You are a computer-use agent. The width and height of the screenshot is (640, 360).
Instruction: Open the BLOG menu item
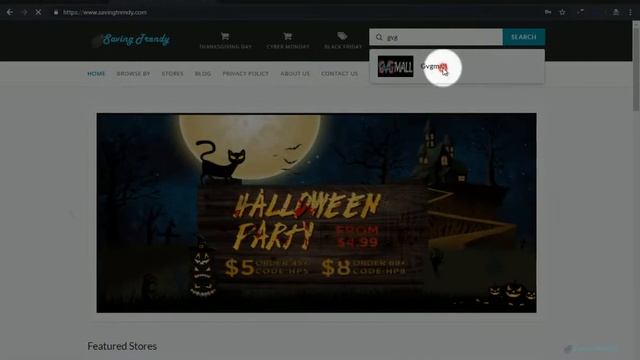tap(203, 74)
